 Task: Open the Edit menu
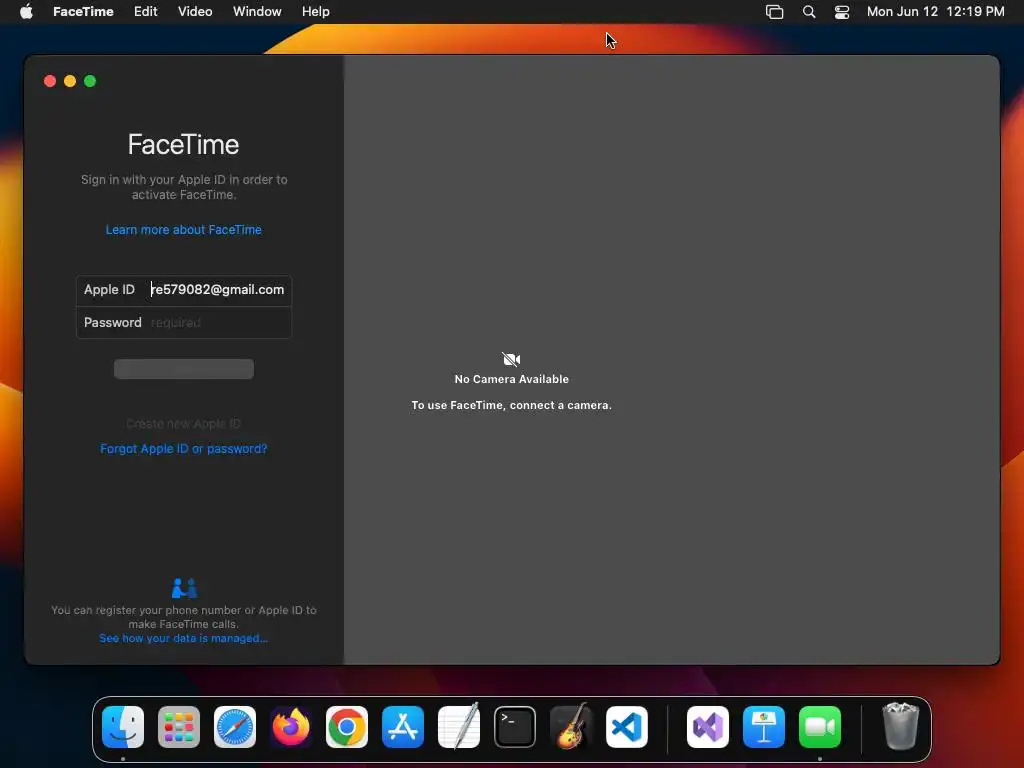[x=145, y=12]
